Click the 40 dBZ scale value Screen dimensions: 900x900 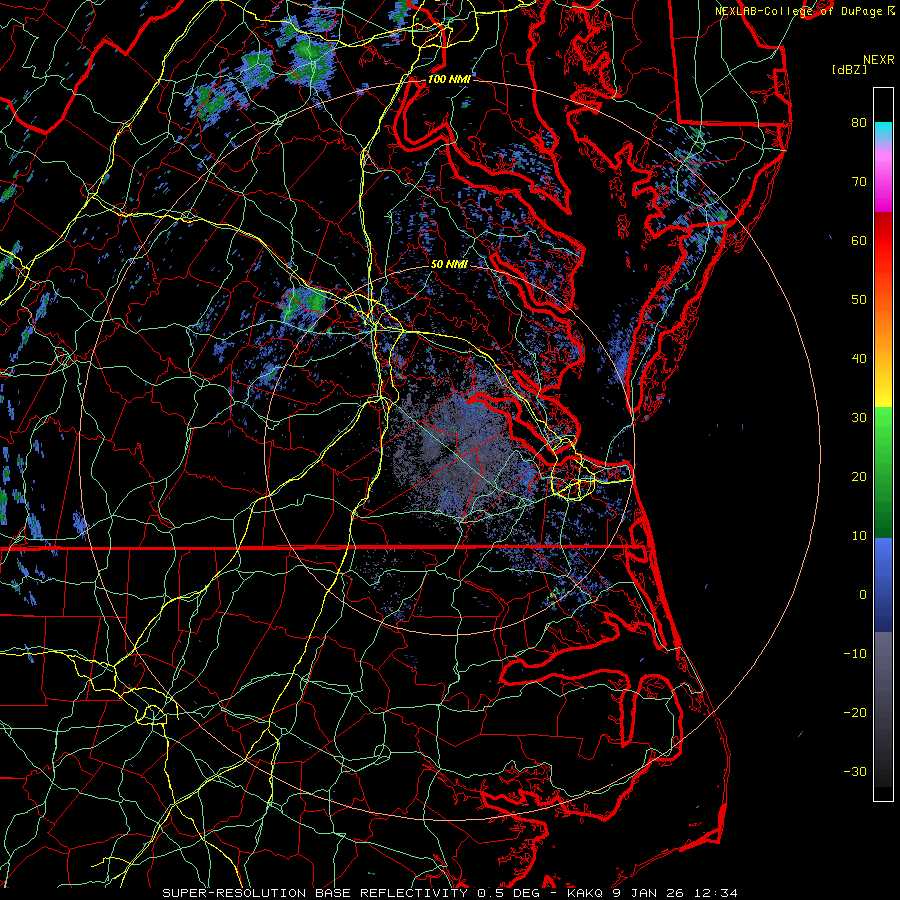859,359
